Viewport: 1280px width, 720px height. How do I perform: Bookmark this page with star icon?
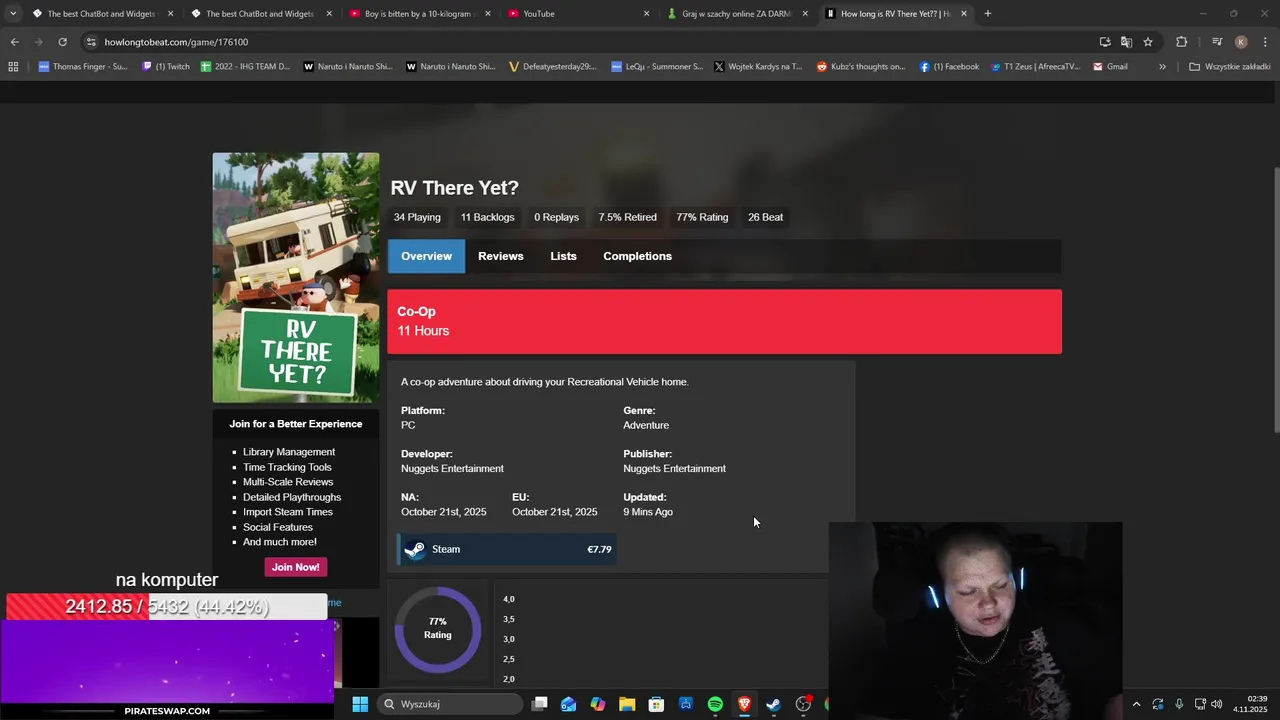[x=1148, y=42]
